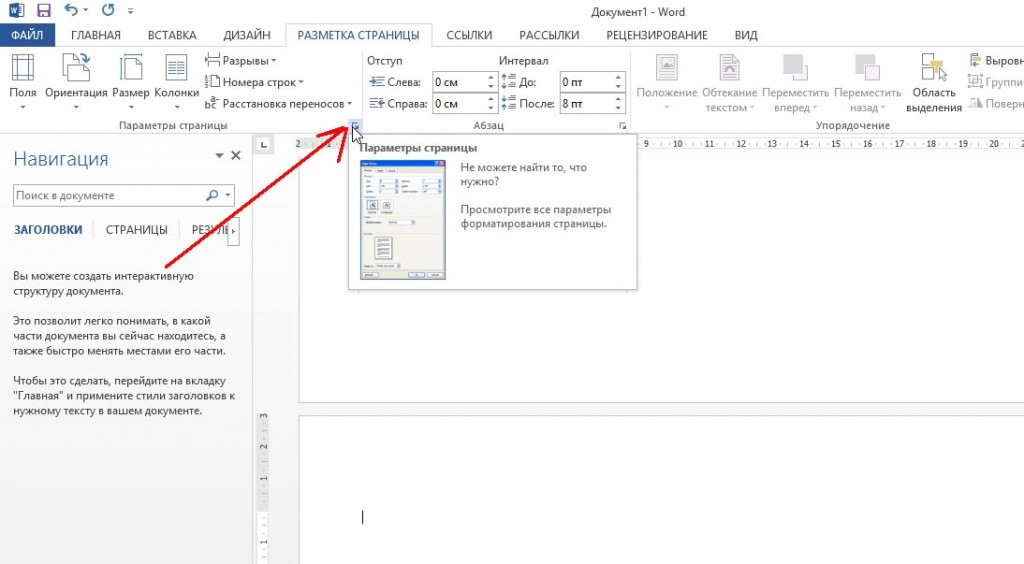This screenshot has width=1024, height=564.
Task: Decrease the Справа indent with down arrow
Action: tap(491, 108)
